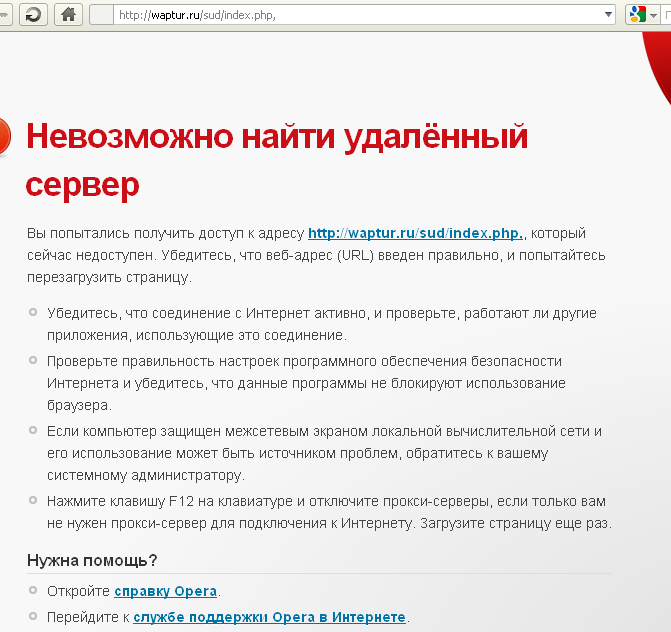This screenshot has height=632, width=671.
Task: Open the справку Opera help link
Action: [x=166, y=591]
